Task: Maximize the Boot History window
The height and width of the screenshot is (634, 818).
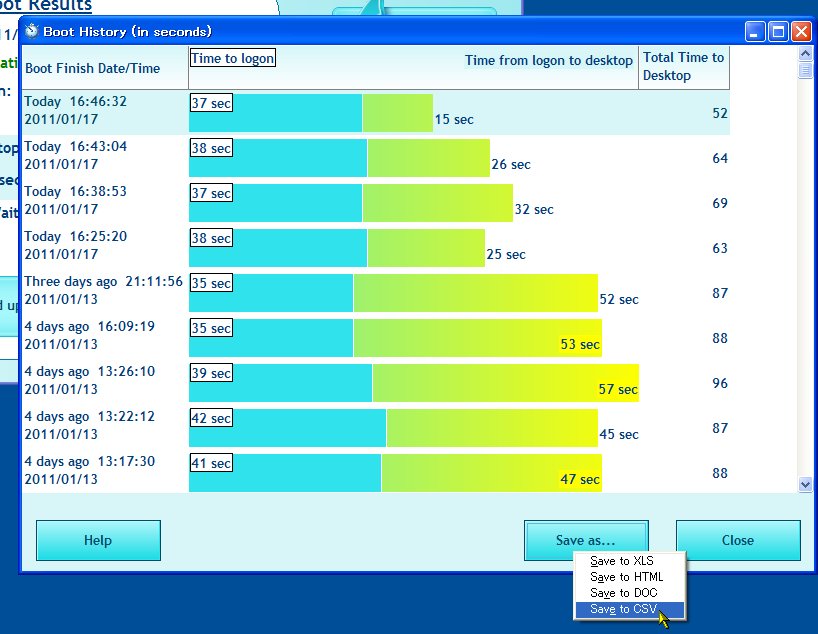Action: [778, 32]
